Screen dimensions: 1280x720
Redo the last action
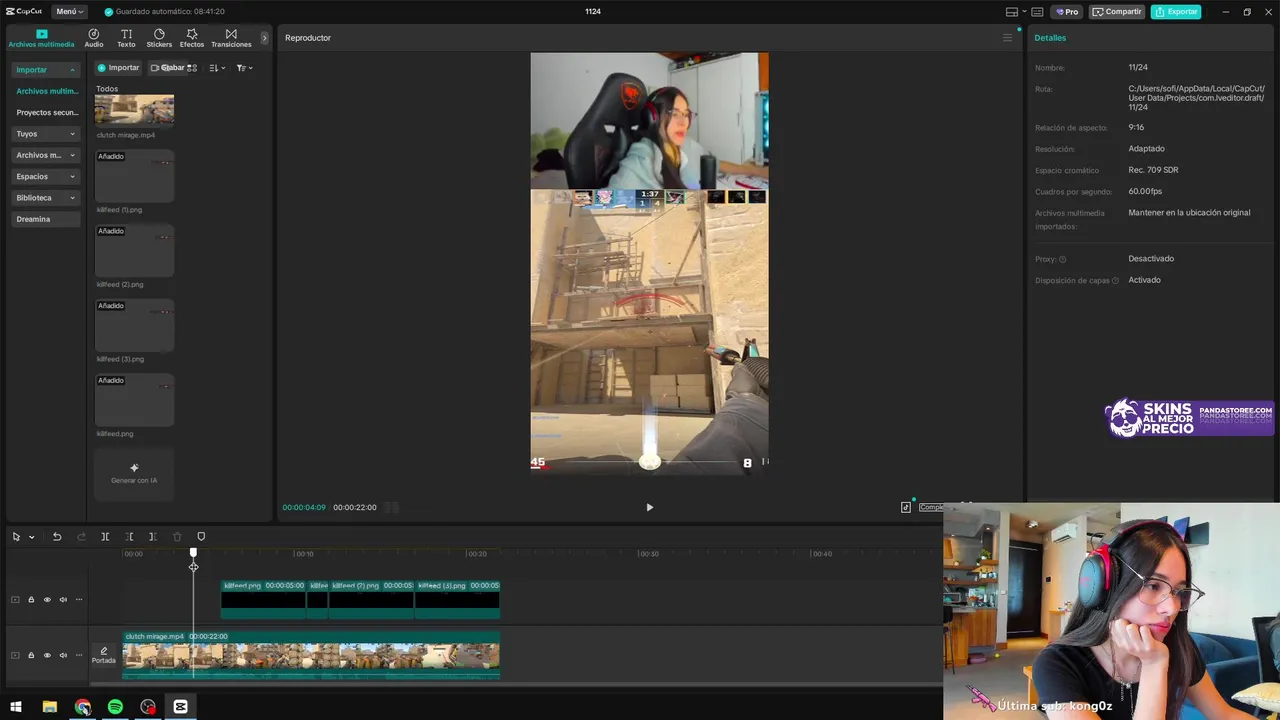pos(81,537)
